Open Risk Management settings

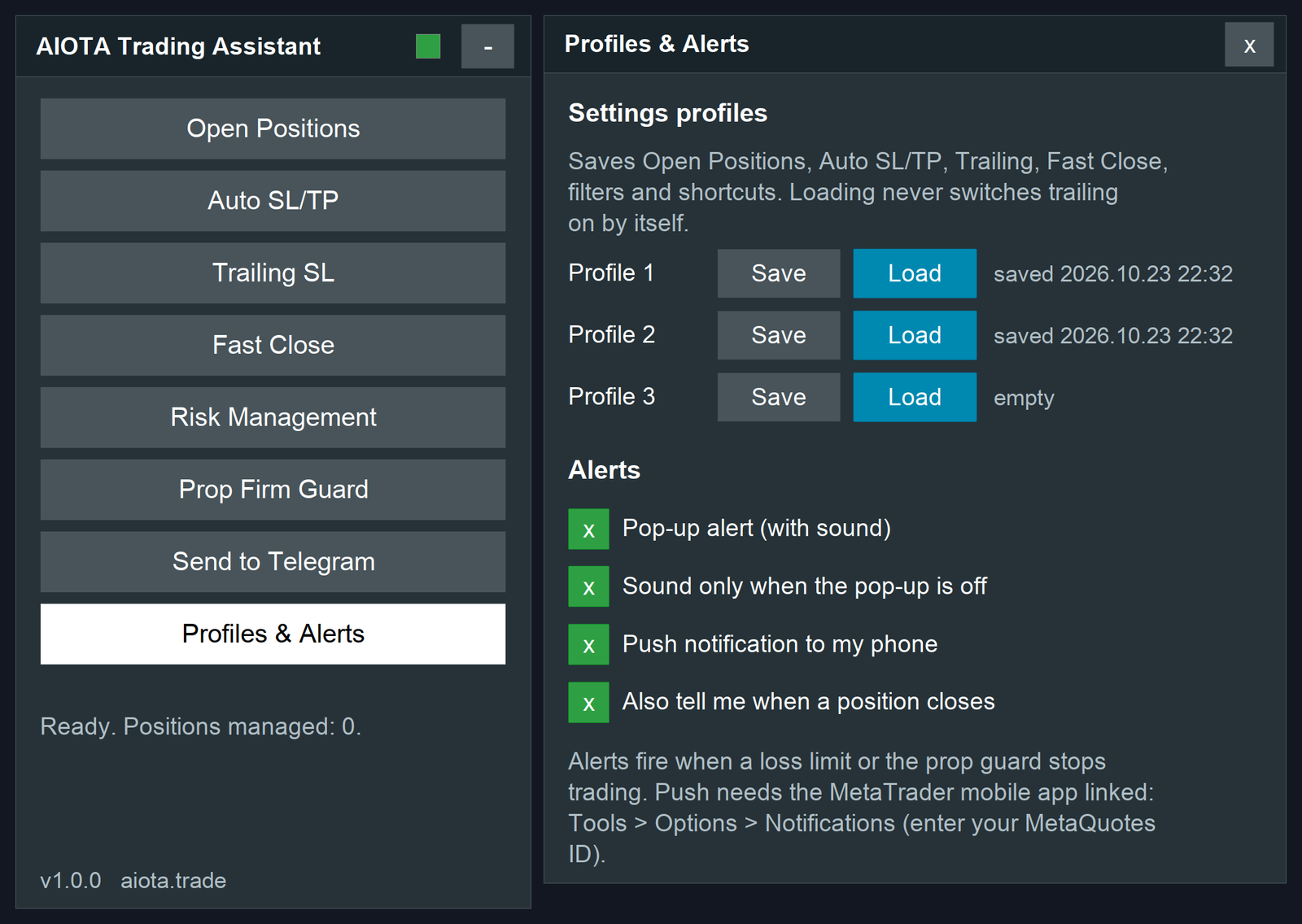point(273,417)
